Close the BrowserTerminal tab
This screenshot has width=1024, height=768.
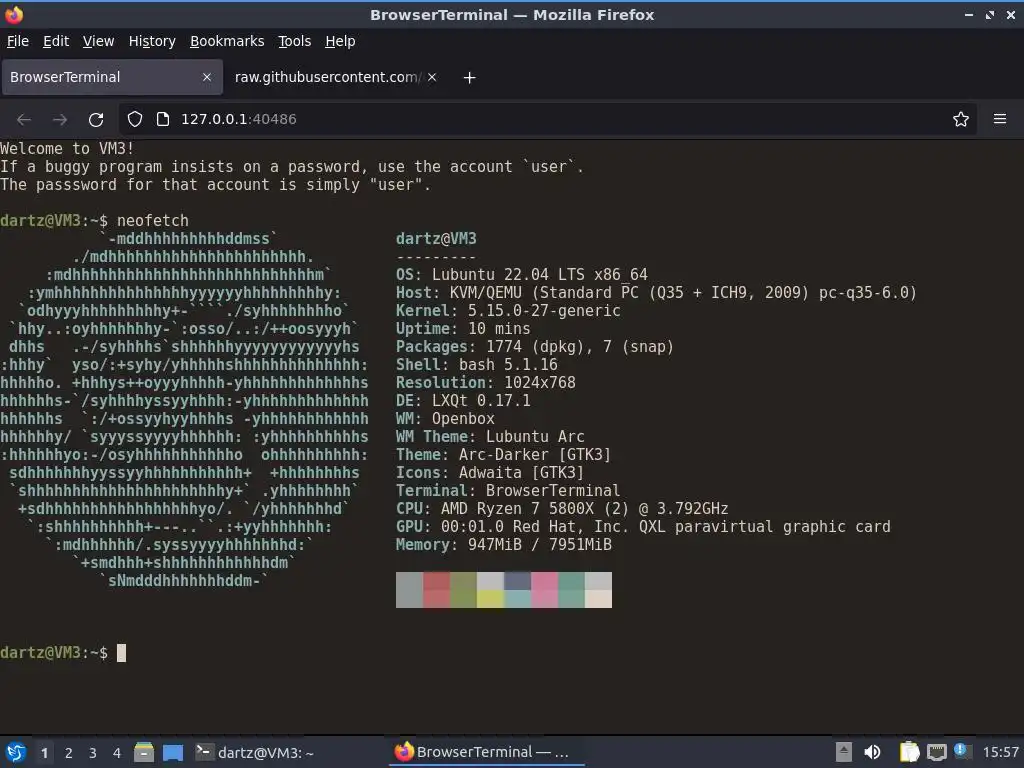point(207,77)
